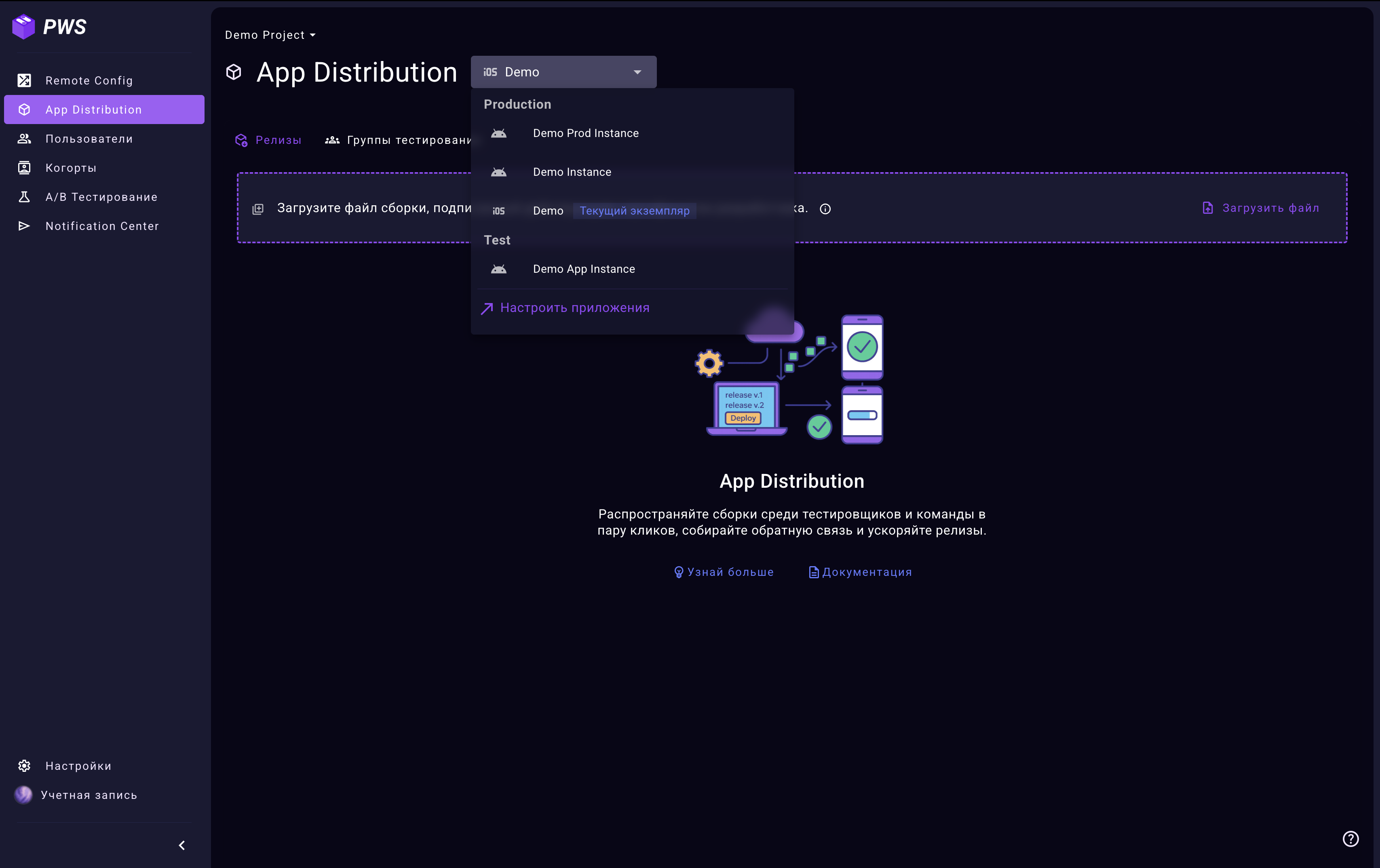
Task: Select Demo App Instance under Test
Action: pos(583,269)
